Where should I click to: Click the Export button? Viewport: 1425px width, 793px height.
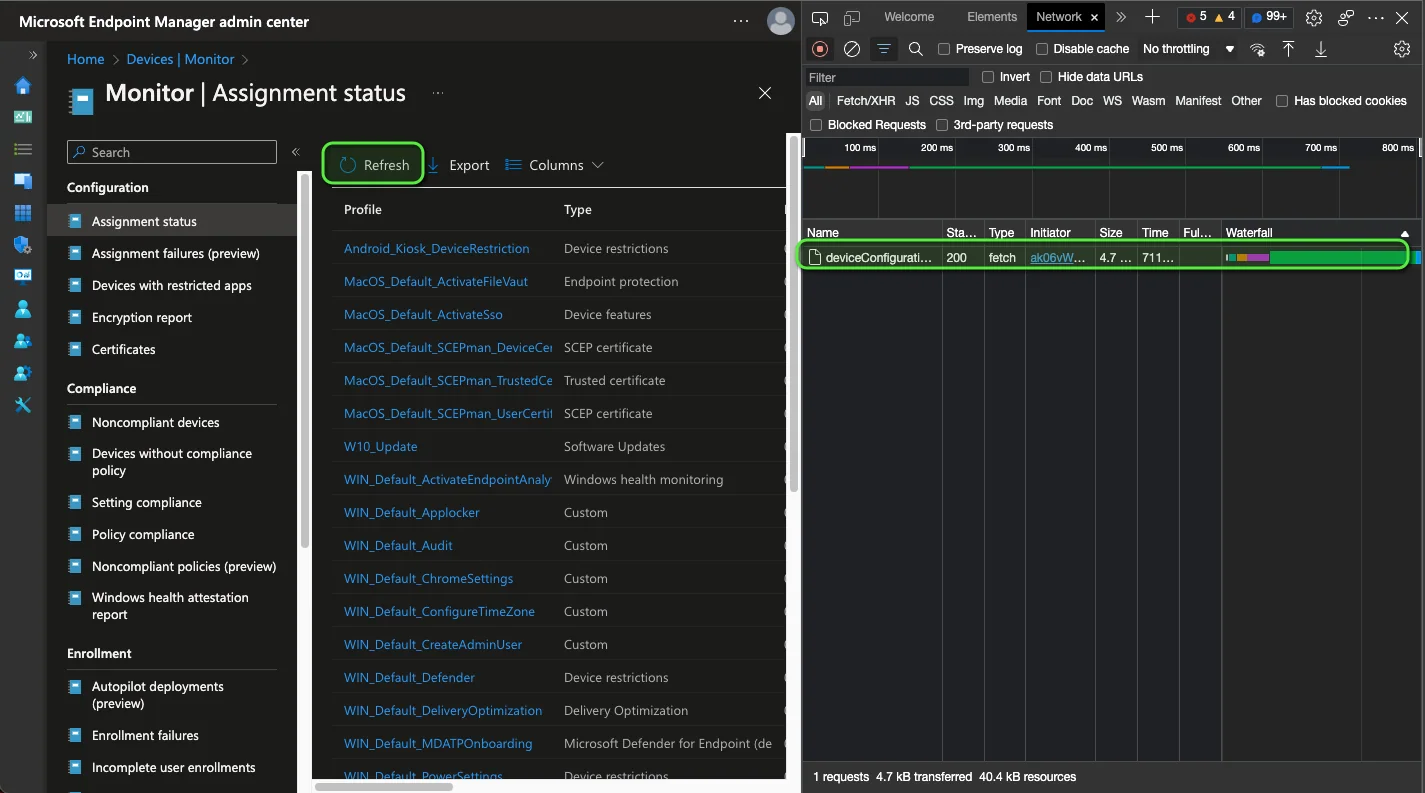click(x=459, y=165)
